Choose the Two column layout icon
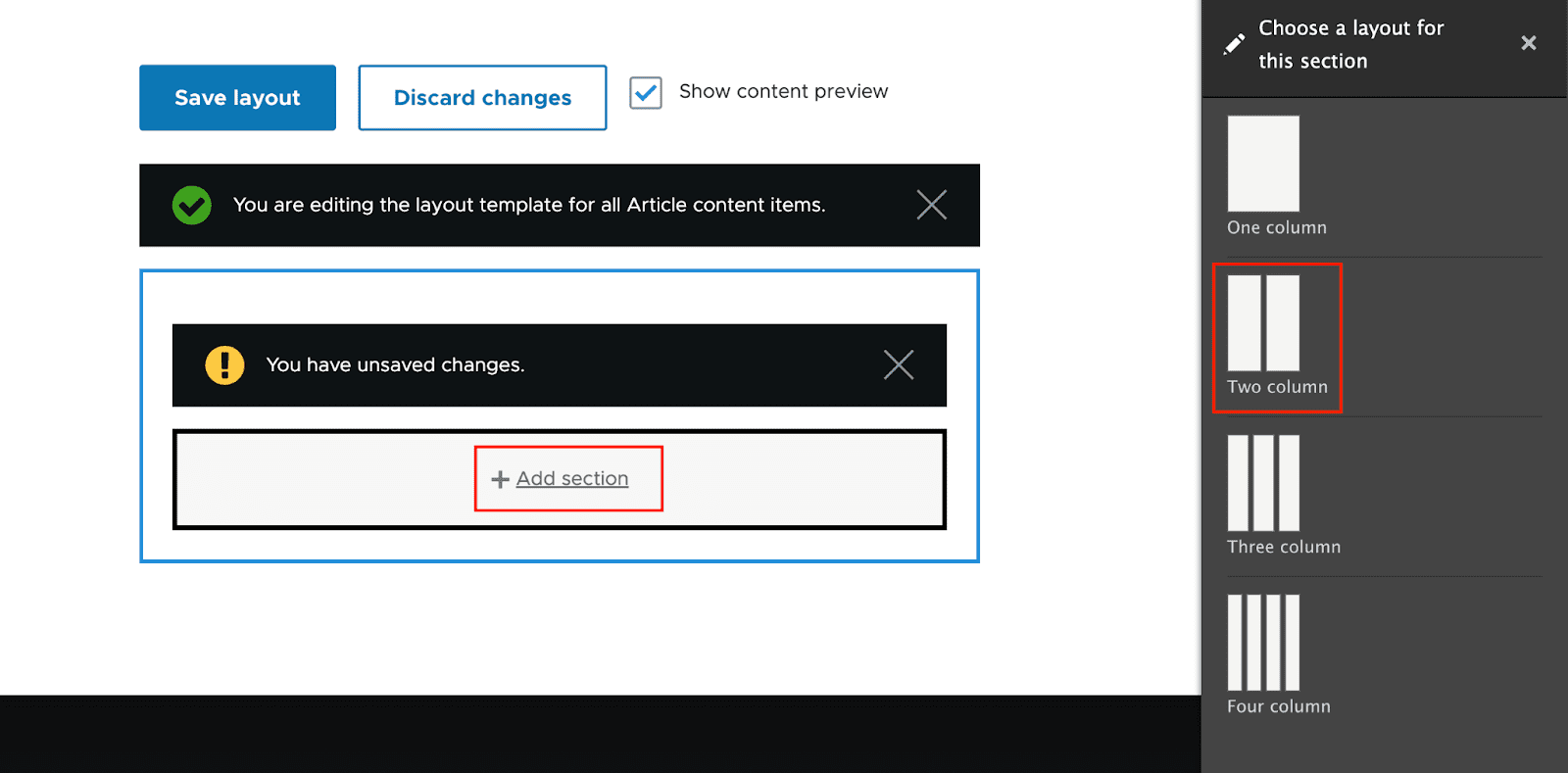 pos(1263,322)
